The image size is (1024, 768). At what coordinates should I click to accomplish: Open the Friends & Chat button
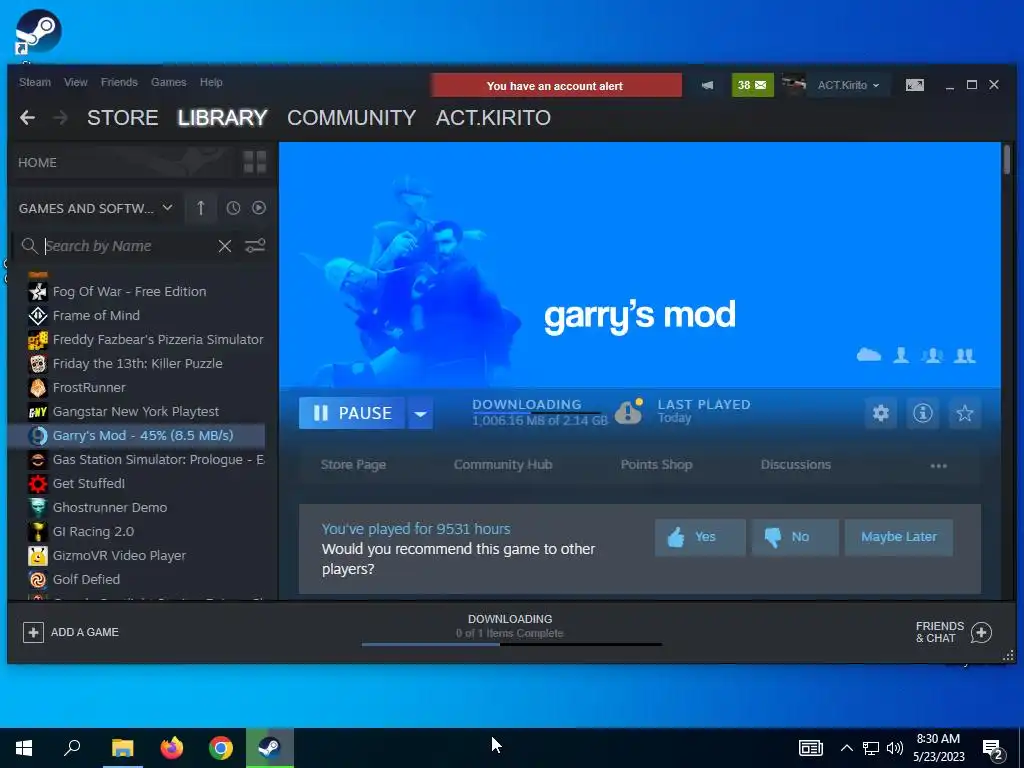953,632
